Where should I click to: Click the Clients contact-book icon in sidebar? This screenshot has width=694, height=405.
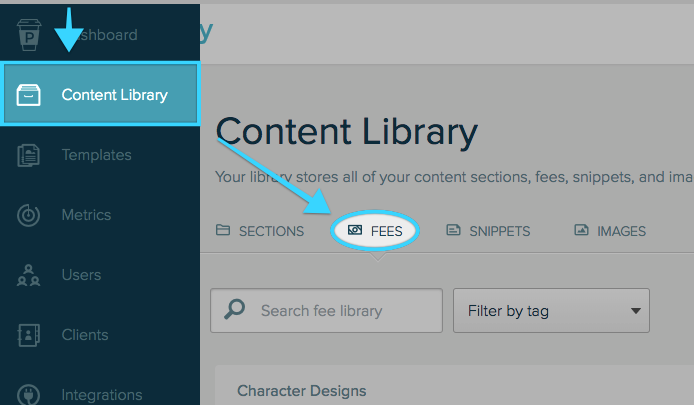click(x=29, y=335)
